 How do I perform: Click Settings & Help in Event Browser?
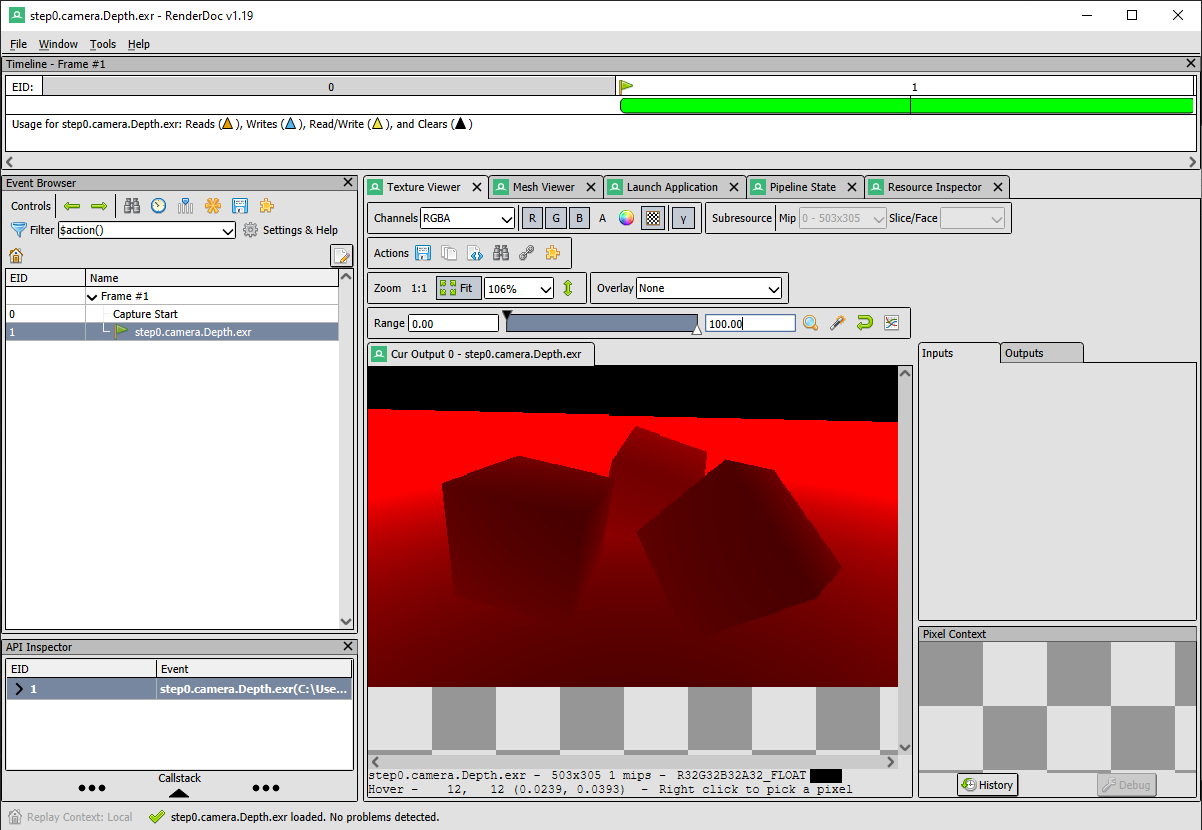pos(290,230)
